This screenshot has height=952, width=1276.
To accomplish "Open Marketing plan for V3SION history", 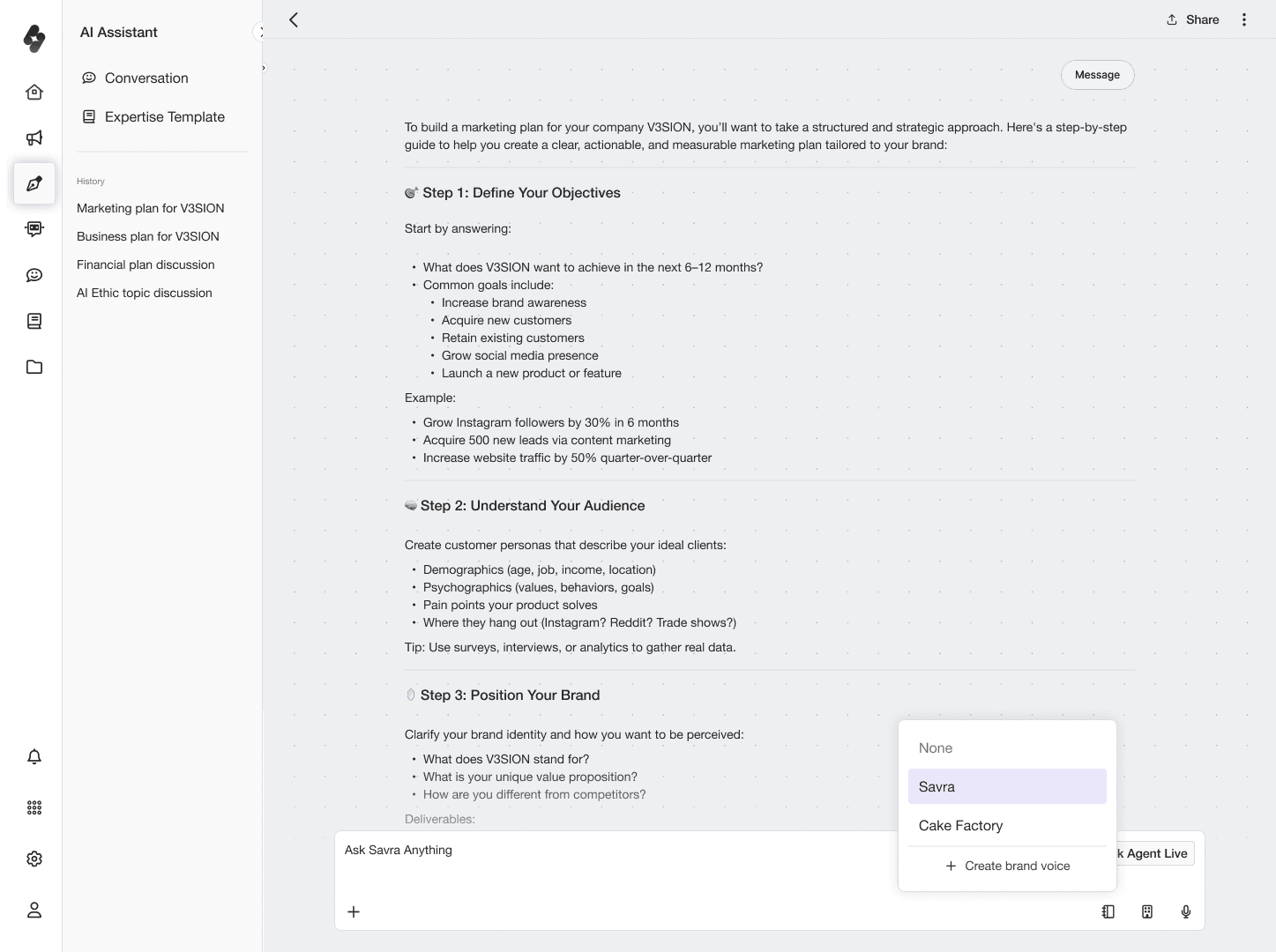I will (151, 208).
